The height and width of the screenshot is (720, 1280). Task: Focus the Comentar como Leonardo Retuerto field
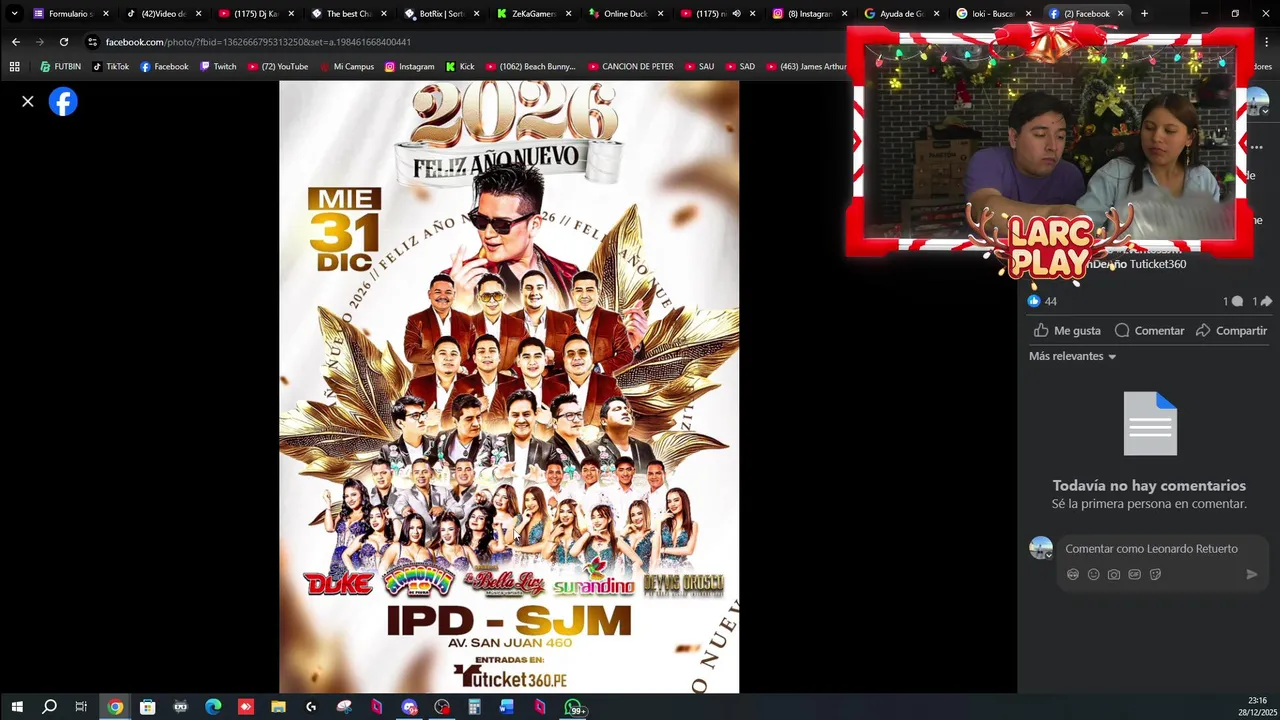coord(1151,548)
